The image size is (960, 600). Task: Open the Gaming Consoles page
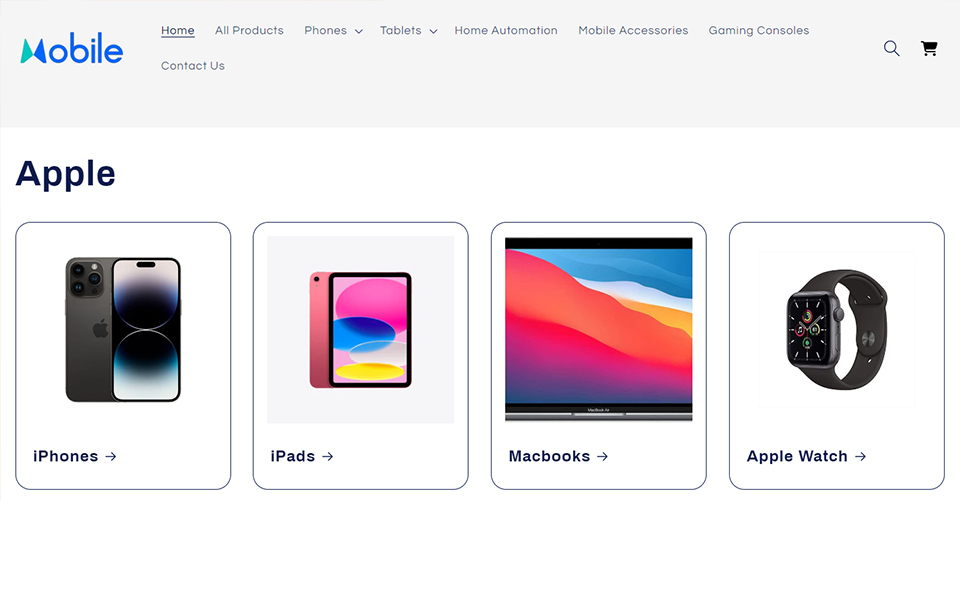click(x=759, y=30)
